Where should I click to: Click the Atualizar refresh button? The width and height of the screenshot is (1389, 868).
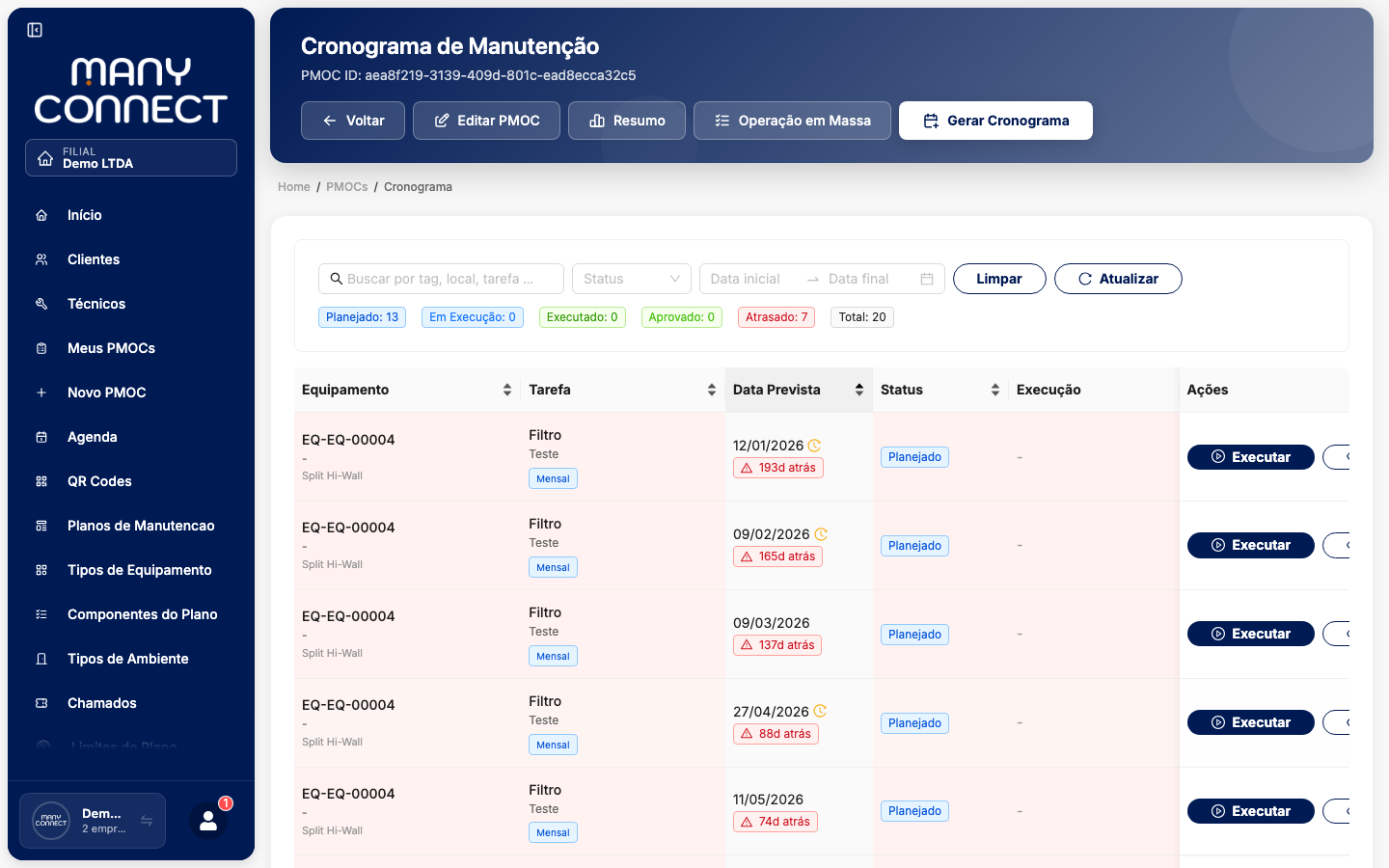(x=1118, y=279)
